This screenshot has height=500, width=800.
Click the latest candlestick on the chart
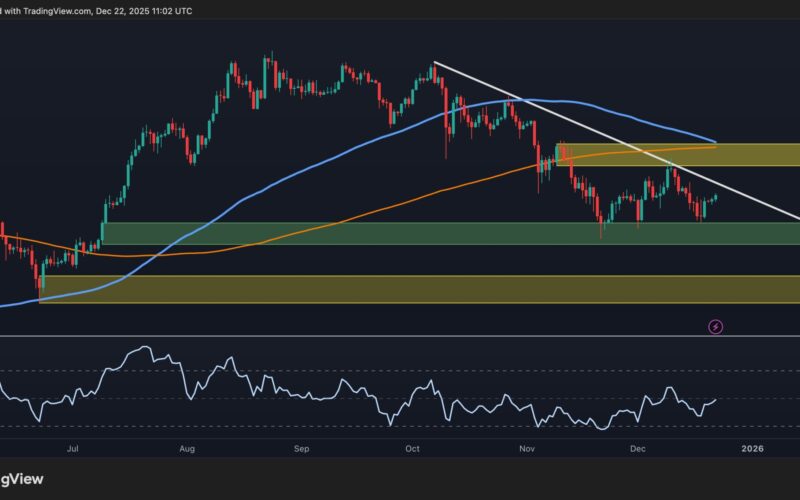click(x=716, y=196)
